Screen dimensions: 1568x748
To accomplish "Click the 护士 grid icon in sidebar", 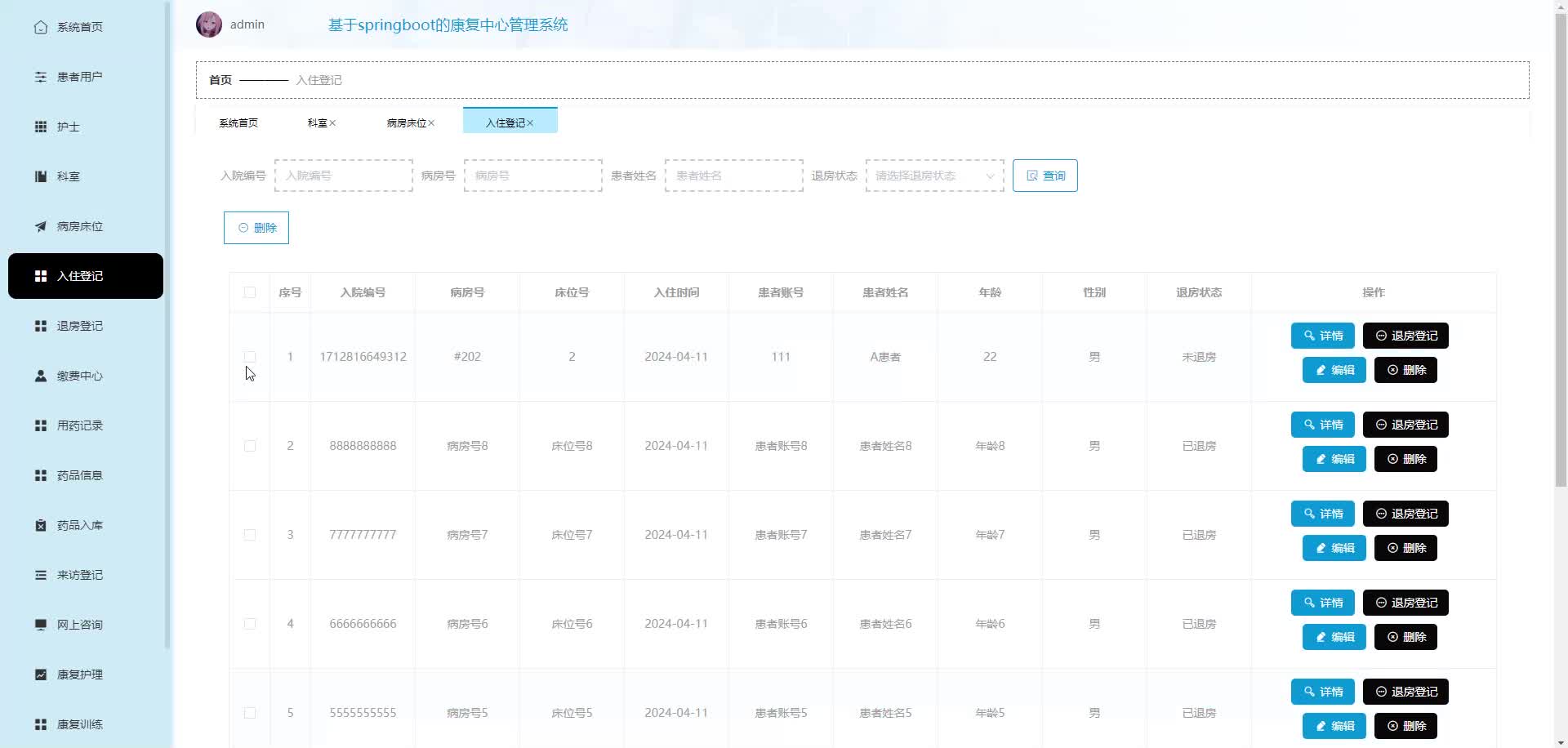I will [x=41, y=127].
